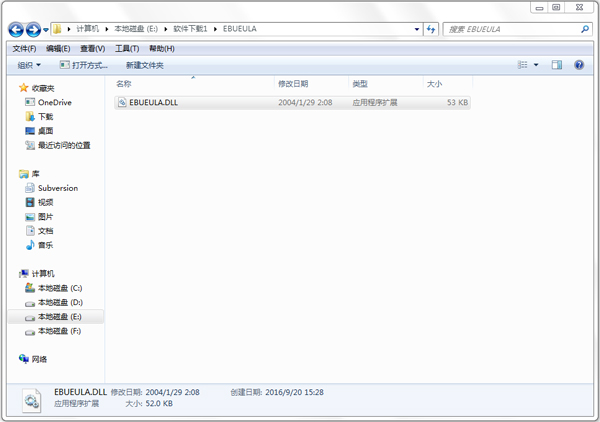Screen dimensions: 600x422
Task: Select 收藏夹 in the navigation pane
Action: point(43,88)
